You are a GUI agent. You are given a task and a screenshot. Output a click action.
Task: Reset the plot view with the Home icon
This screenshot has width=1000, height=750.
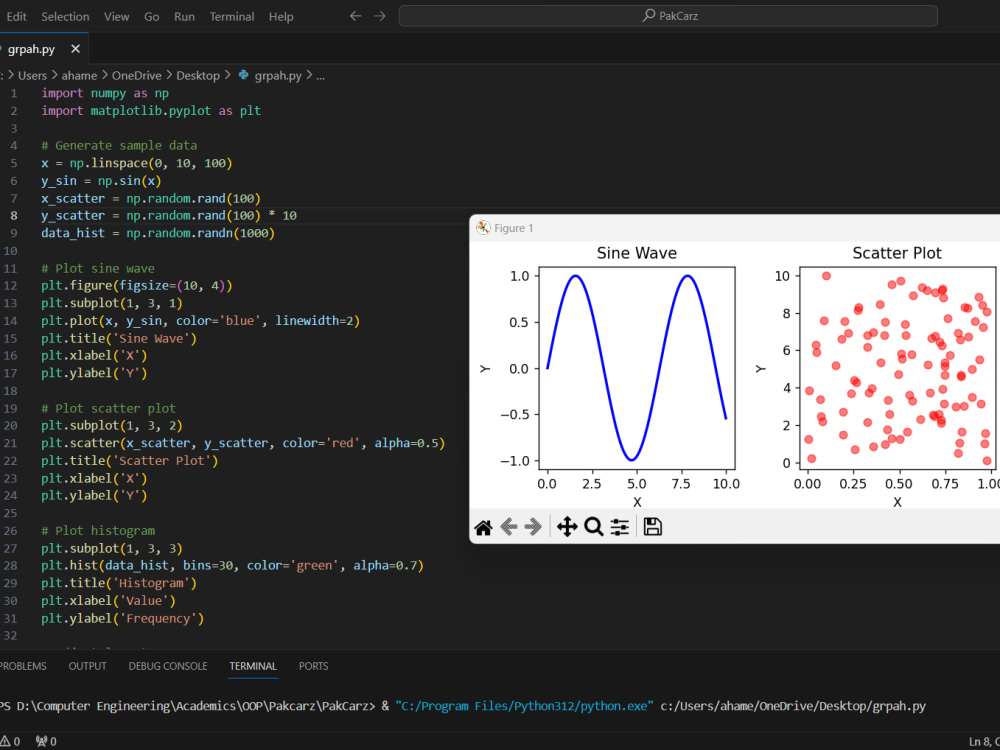click(483, 526)
